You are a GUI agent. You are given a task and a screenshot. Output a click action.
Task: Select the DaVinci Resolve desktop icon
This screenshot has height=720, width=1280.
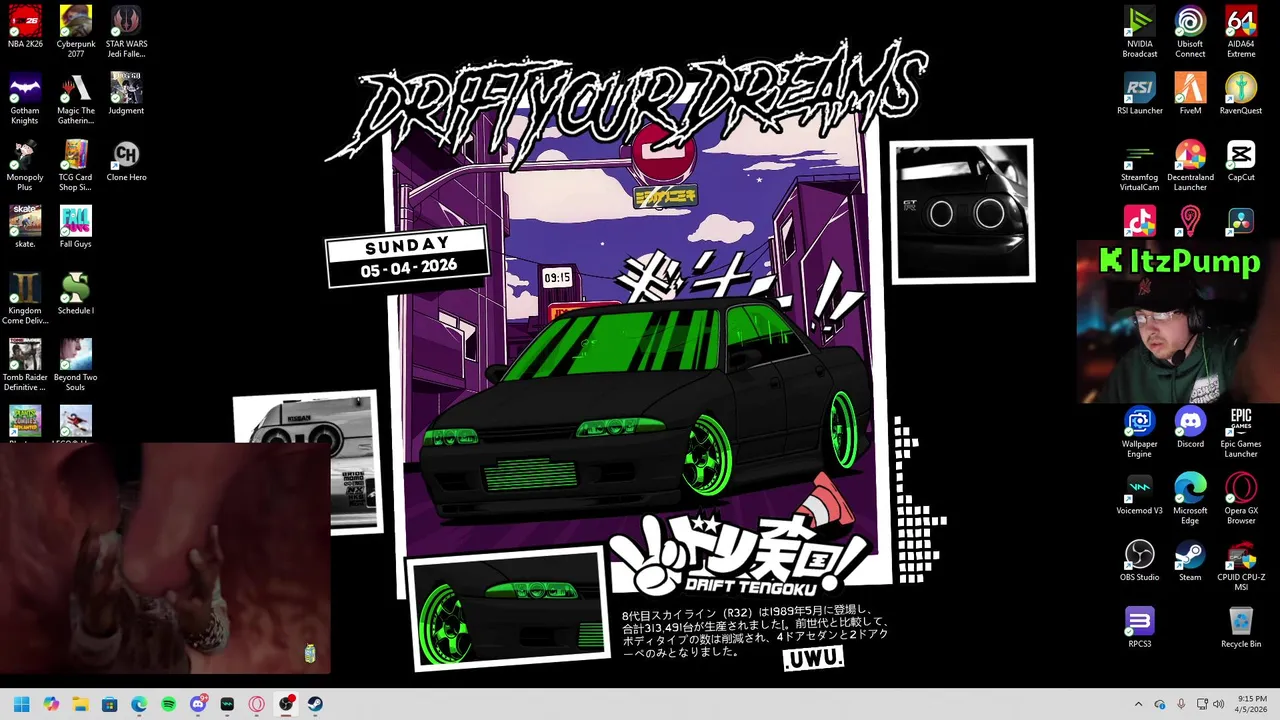[1241, 221]
